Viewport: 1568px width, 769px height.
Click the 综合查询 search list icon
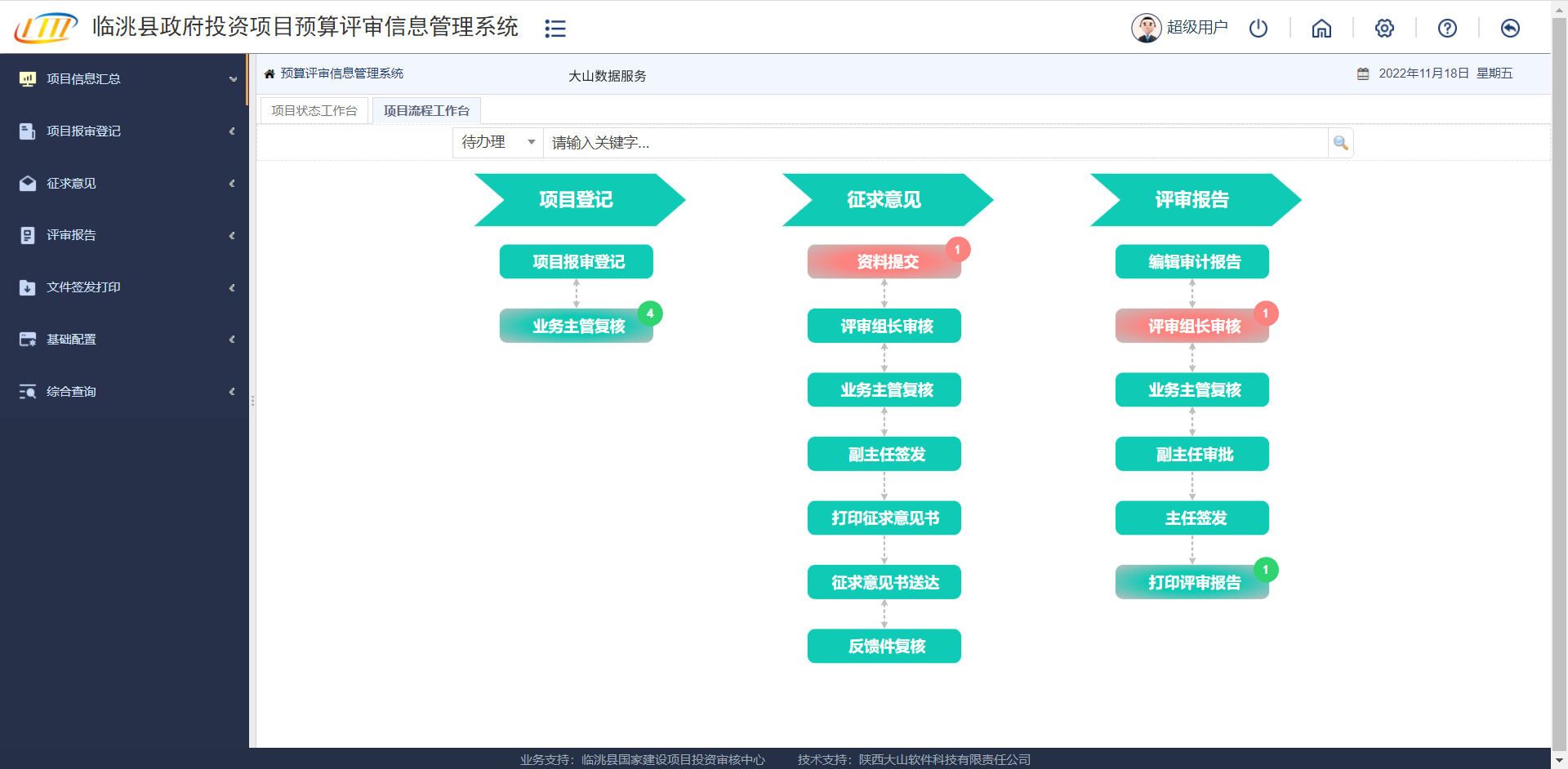pos(28,392)
